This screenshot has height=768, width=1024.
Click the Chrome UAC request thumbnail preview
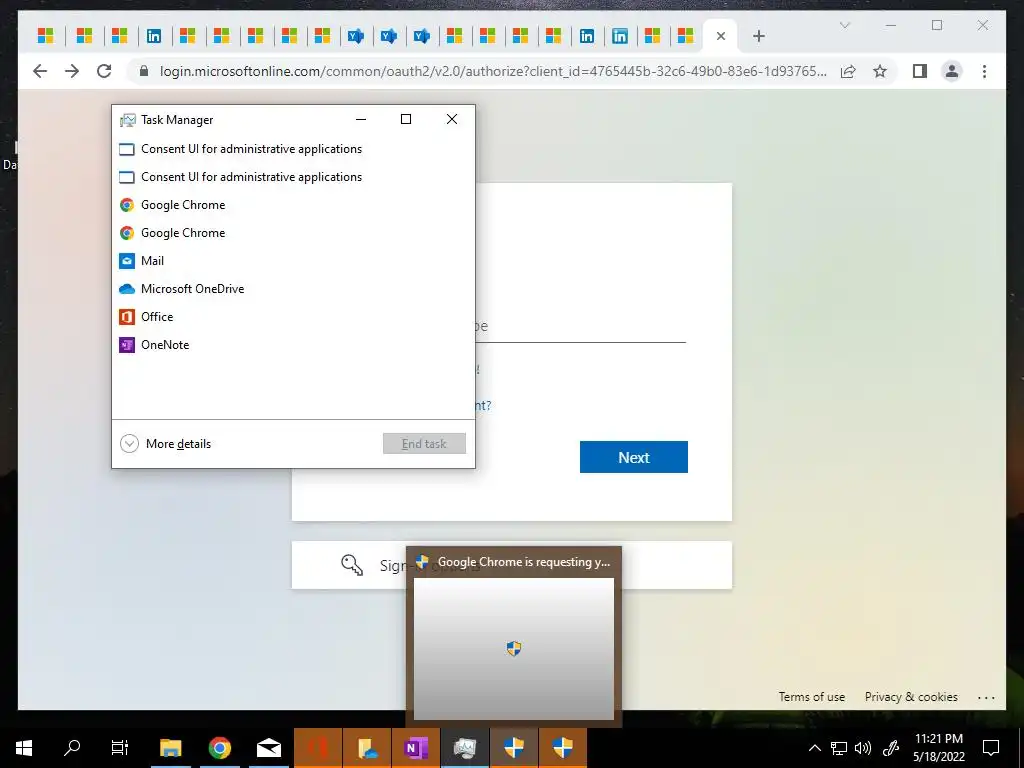(x=514, y=648)
